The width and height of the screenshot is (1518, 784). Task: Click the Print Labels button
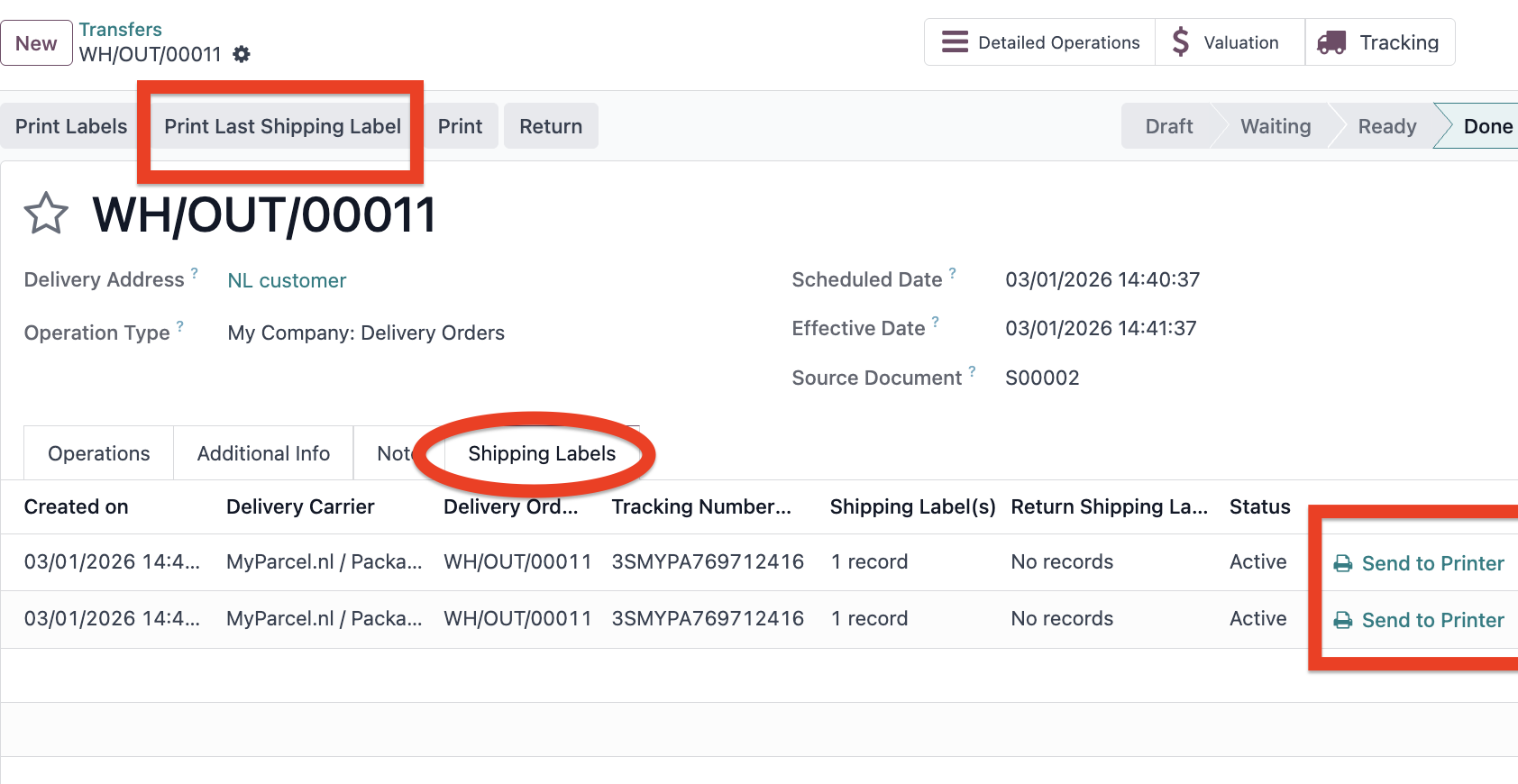point(71,126)
